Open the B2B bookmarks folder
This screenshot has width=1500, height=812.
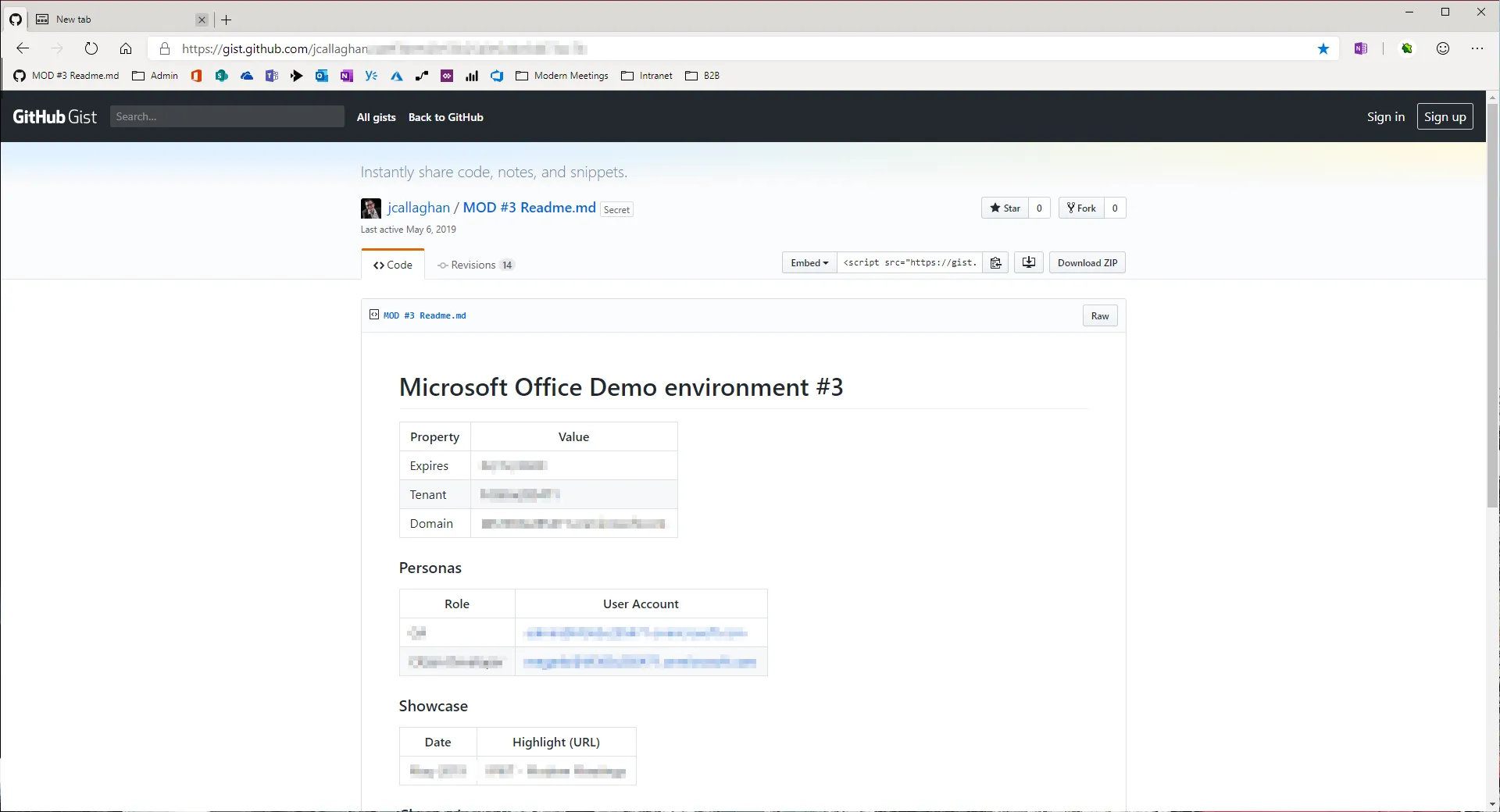[702, 76]
